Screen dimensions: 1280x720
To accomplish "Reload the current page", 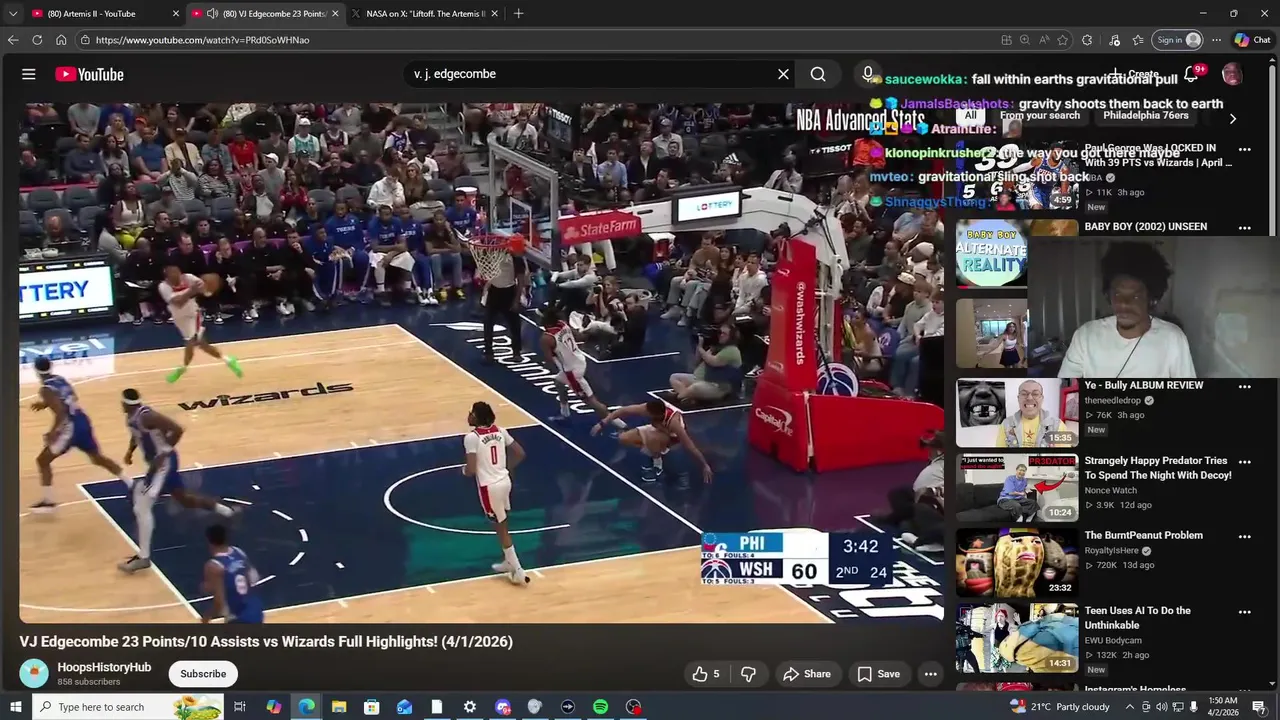I will click(x=37, y=40).
